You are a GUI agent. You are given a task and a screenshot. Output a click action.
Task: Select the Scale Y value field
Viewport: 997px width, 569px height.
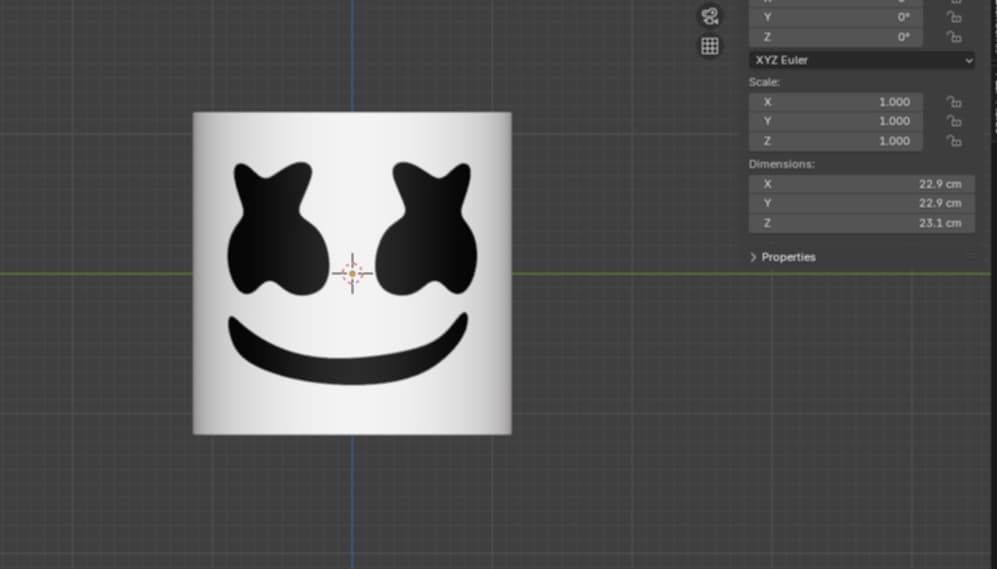(x=835, y=121)
